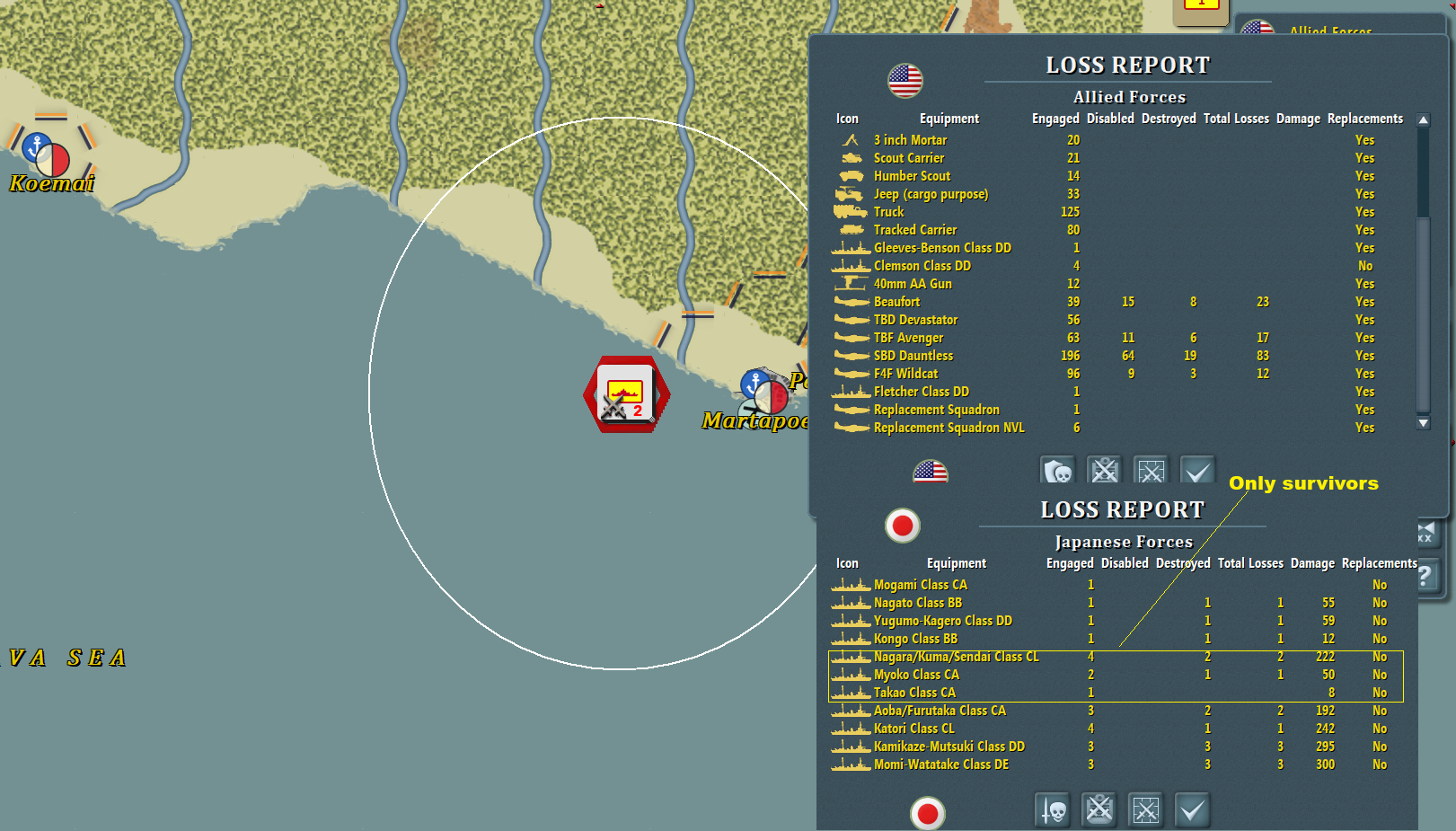Viewport: 1456px width, 831px height.
Task: Select the TBF Avenger row
Action: click(1119, 338)
